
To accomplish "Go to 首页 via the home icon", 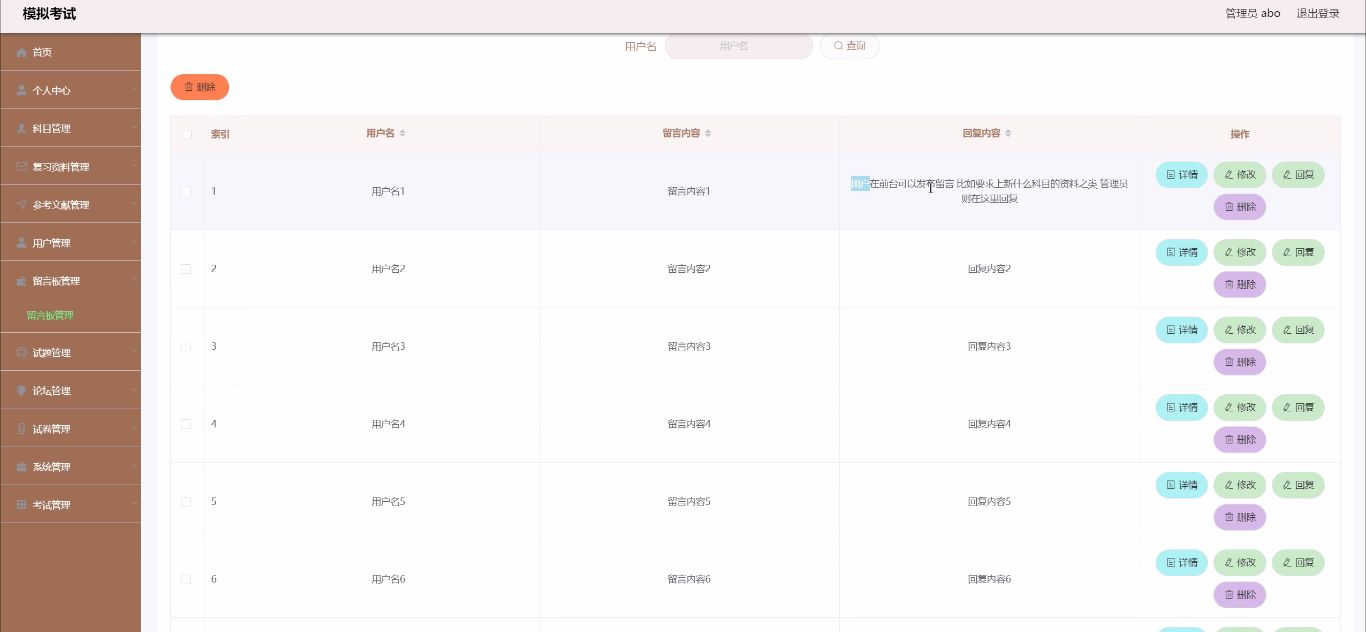I will tap(21, 52).
